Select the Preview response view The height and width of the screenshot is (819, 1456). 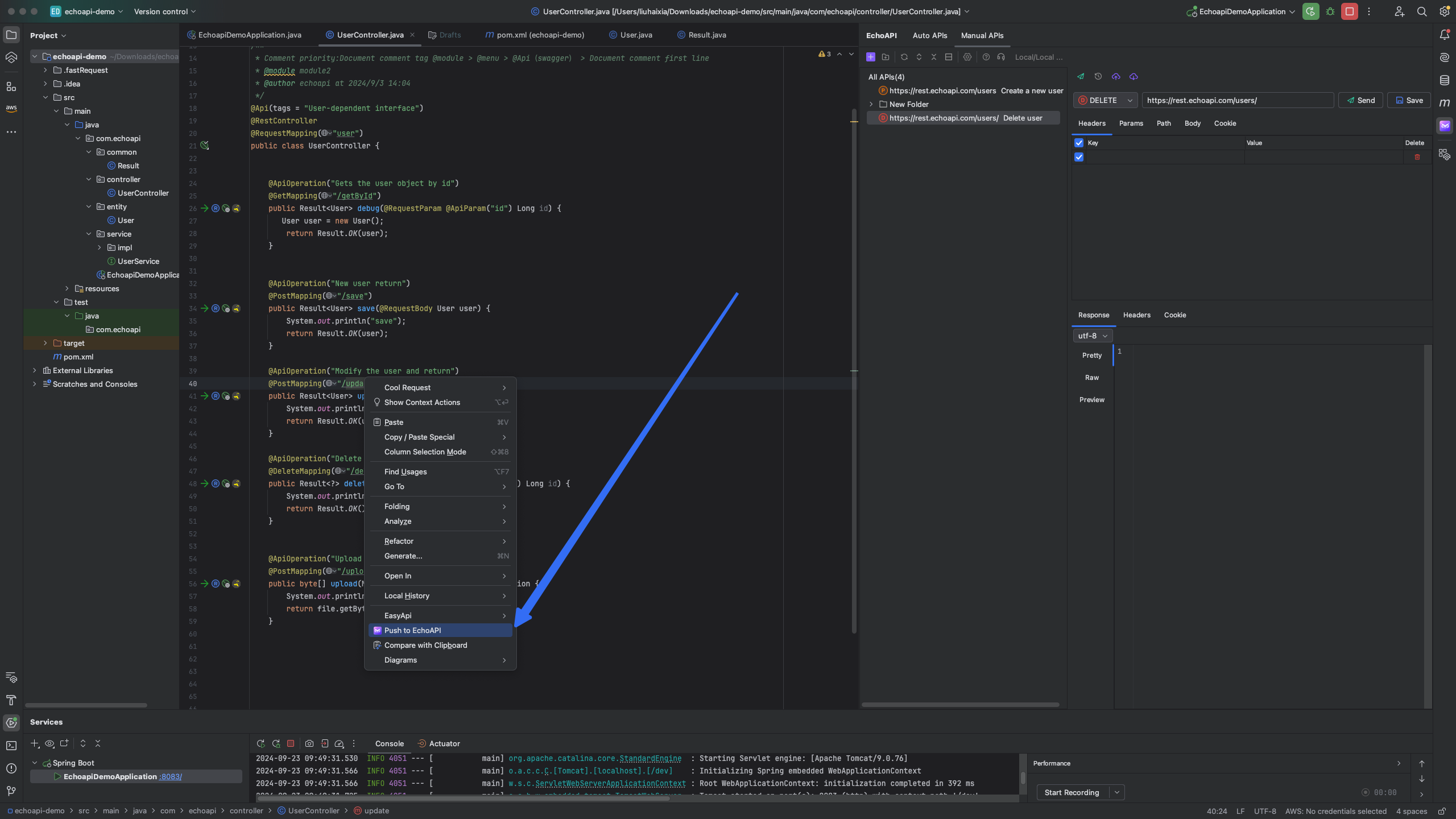(x=1091, y=400)
